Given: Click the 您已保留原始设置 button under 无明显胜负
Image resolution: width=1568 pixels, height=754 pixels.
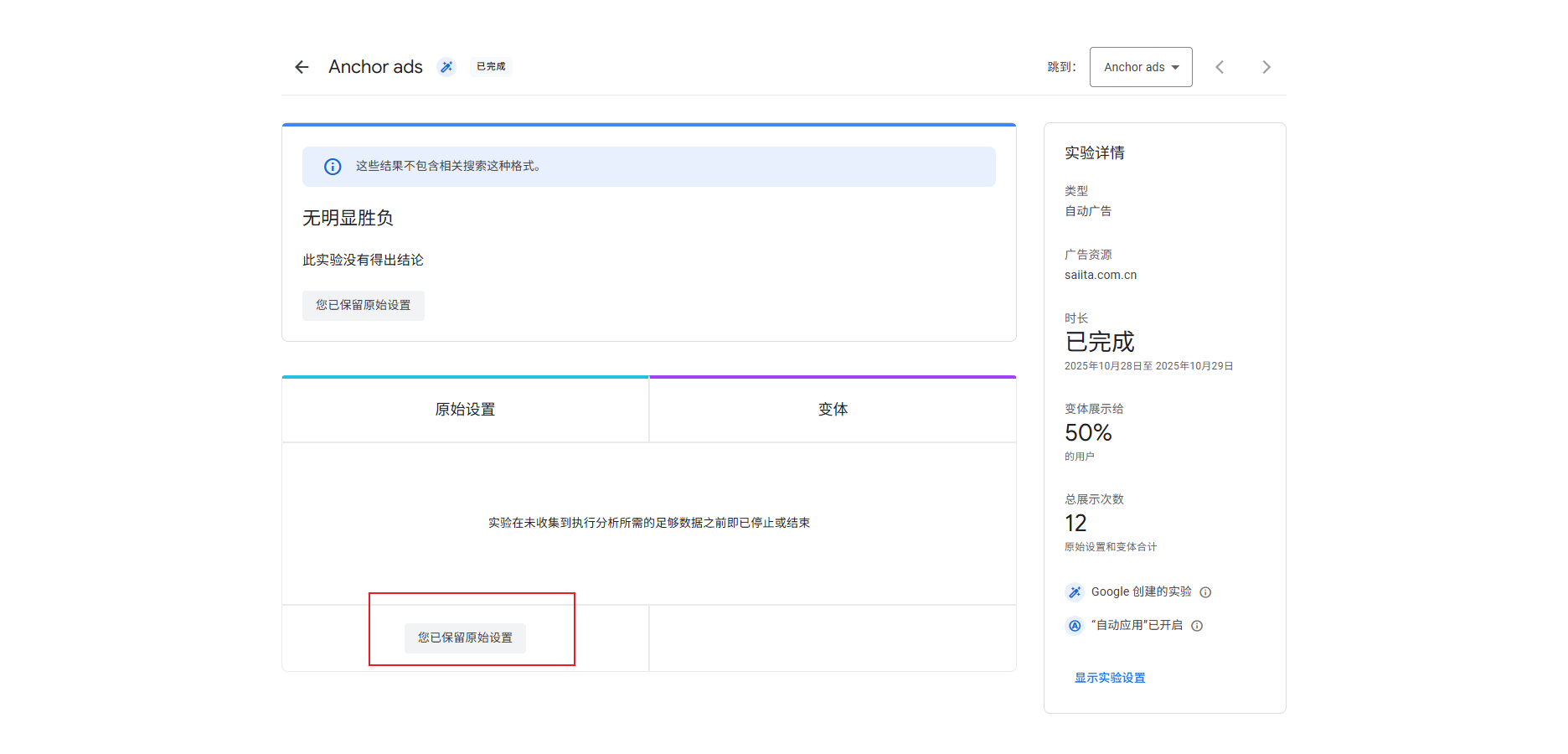Looking at the screenshot, I should (x=363, y=305).
